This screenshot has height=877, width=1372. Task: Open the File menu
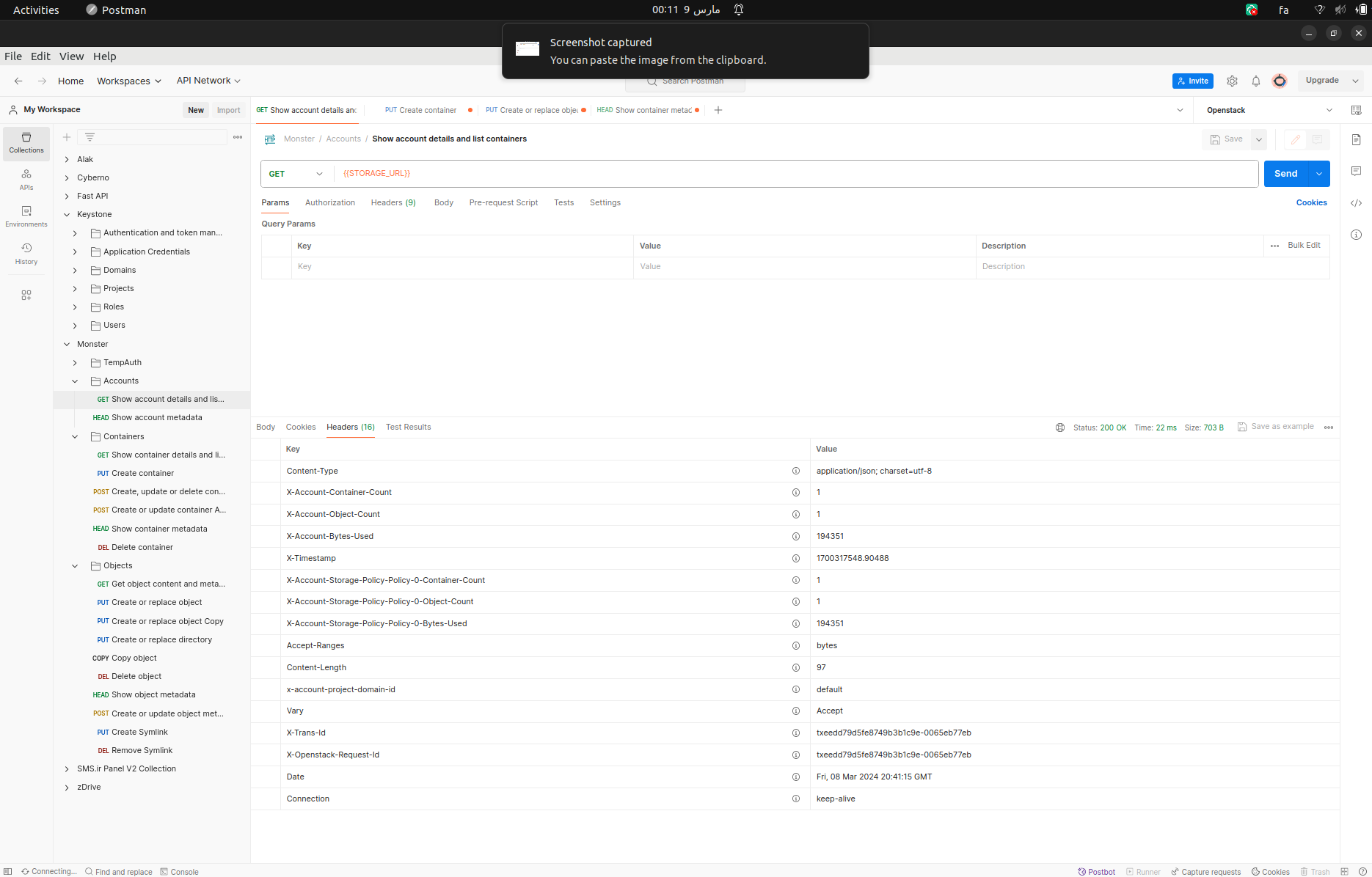coord(13,56)
